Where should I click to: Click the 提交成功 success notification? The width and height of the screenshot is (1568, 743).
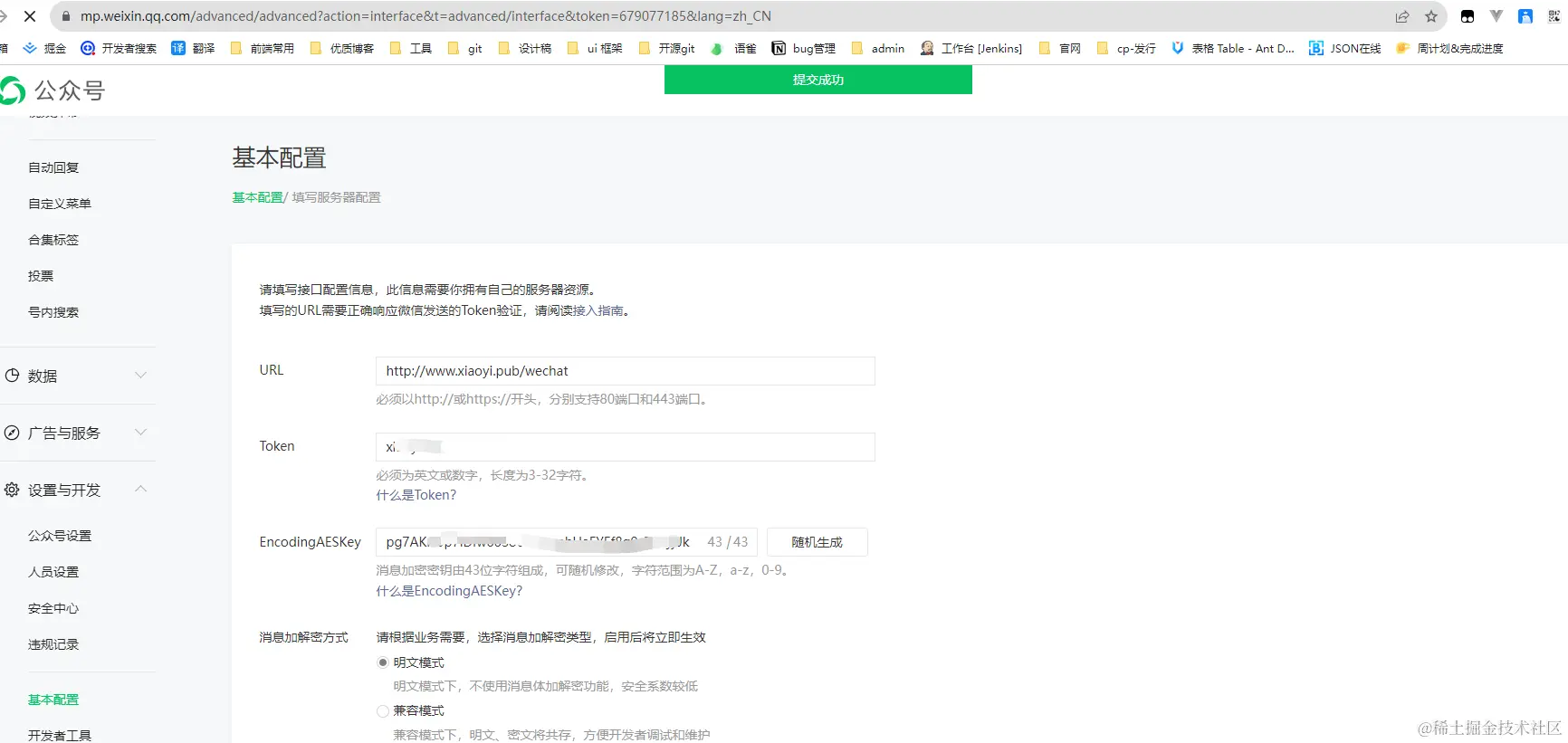818,80
